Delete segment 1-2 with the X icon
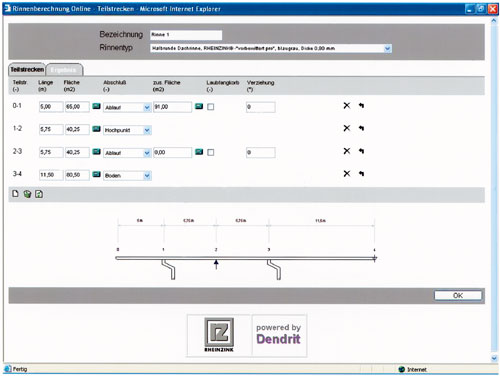The width and height of the screenshot is (500, 376). tap(347, 128)
